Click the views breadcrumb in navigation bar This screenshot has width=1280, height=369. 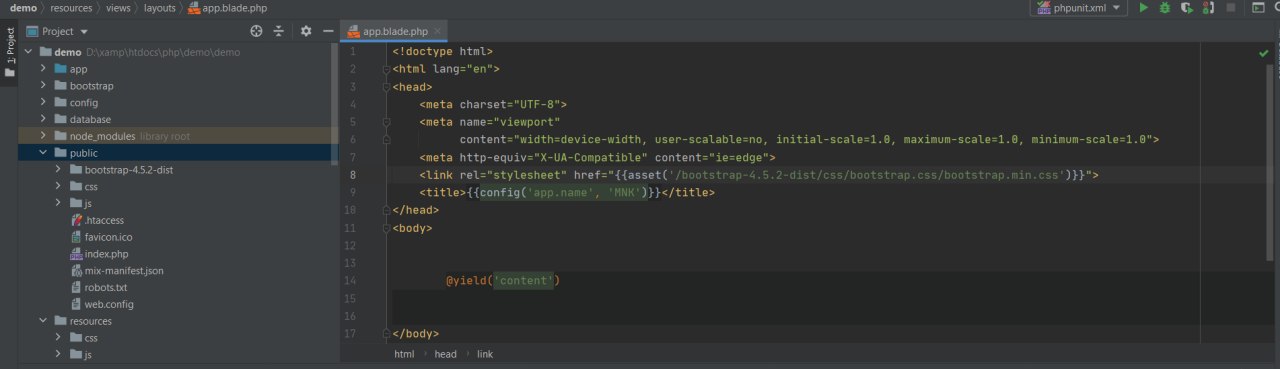point(118,8)
